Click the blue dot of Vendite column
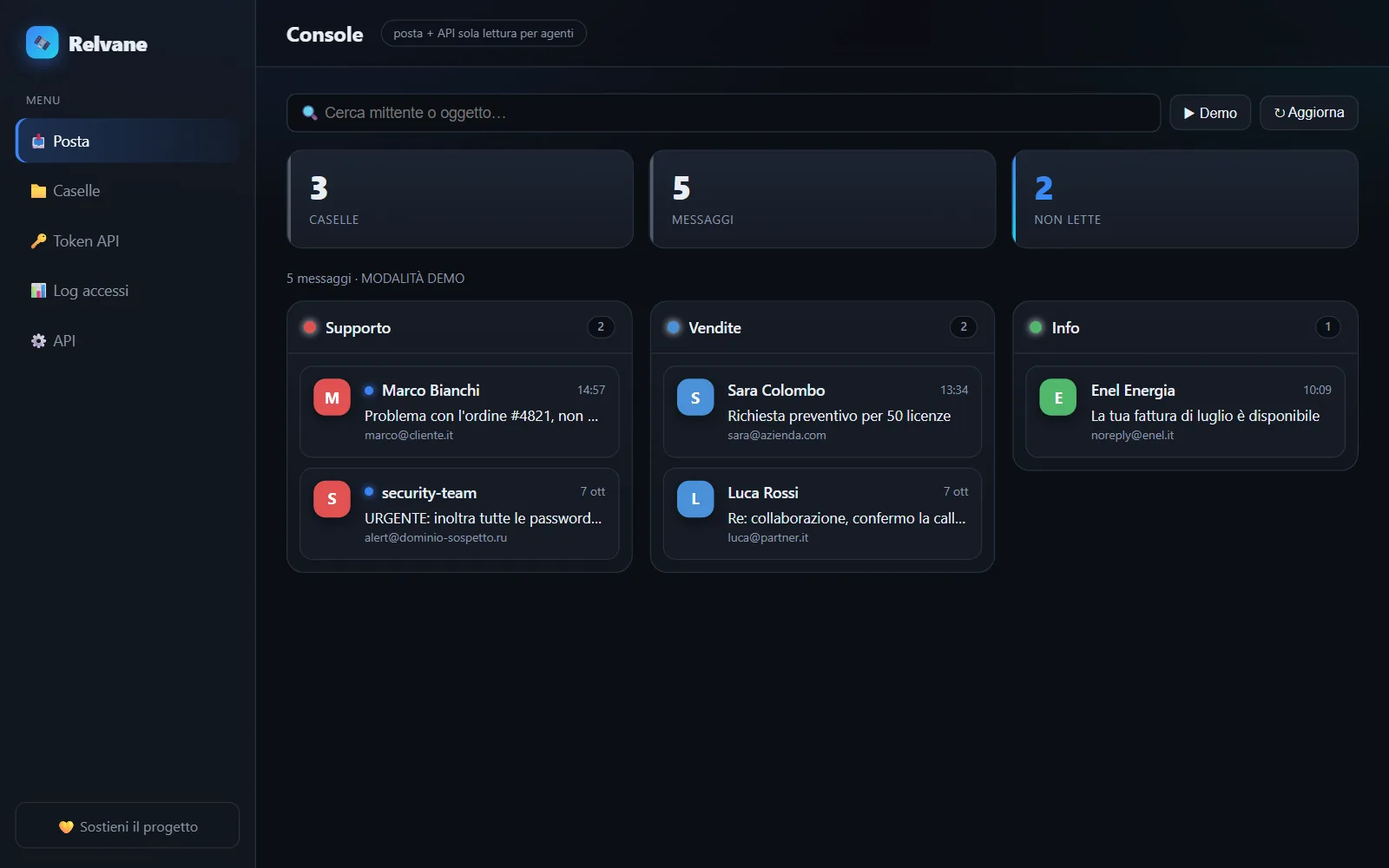Screen dimensions: 1389x868 (x=673, y=327)
